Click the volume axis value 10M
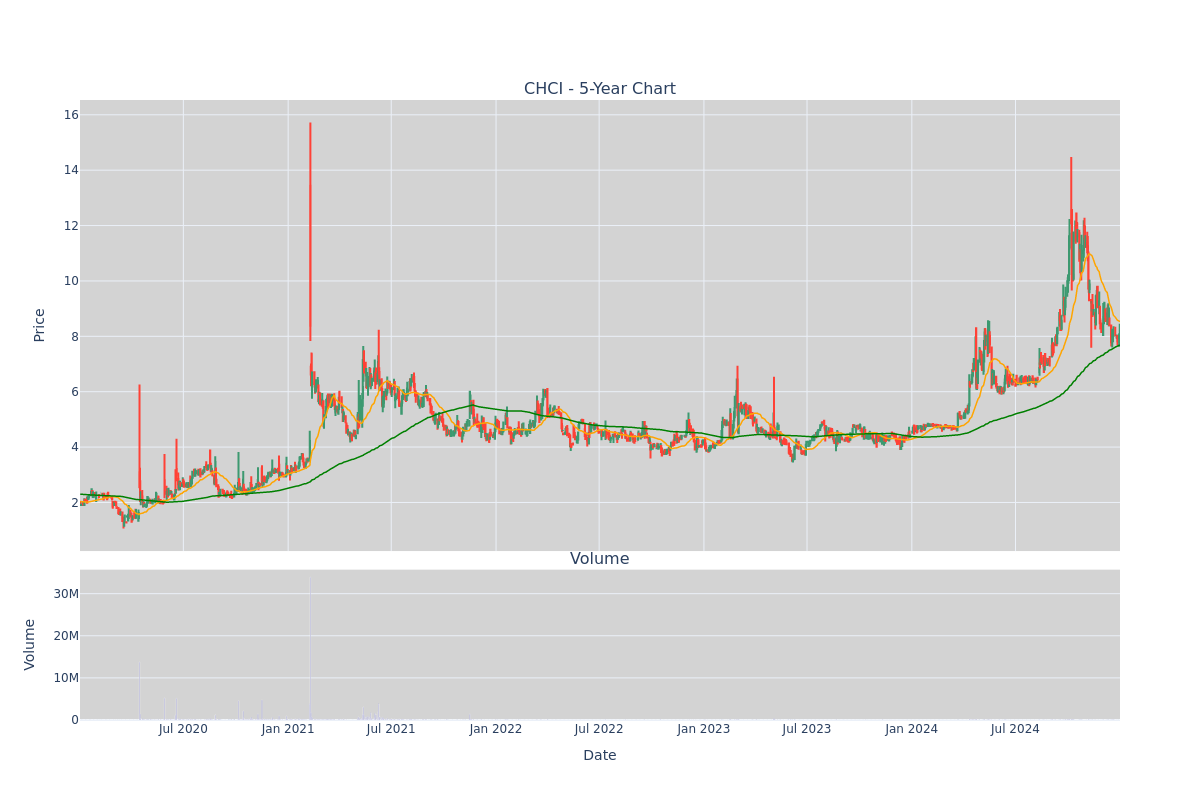 click(x=66, y=678)
